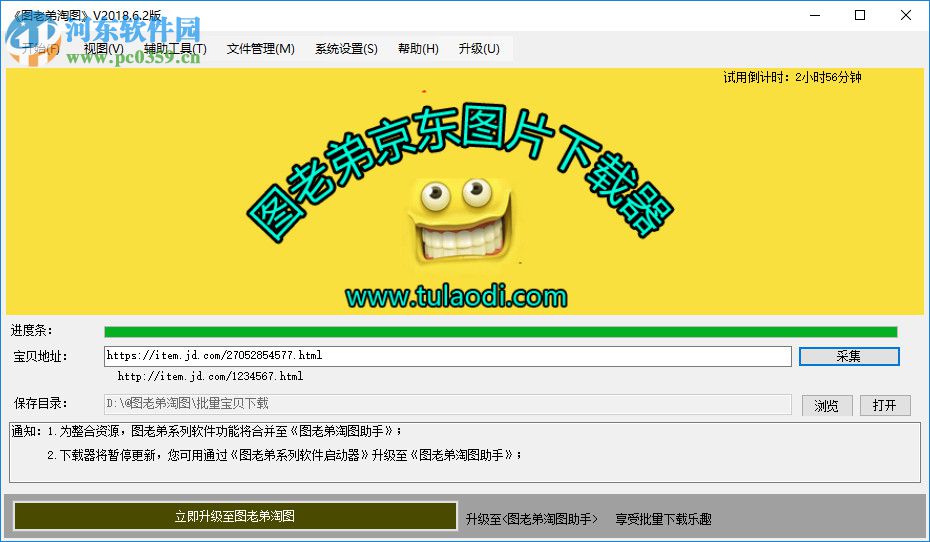Maximize the 图老弟淘图 window
930x542 pixels.
point(860,15)
